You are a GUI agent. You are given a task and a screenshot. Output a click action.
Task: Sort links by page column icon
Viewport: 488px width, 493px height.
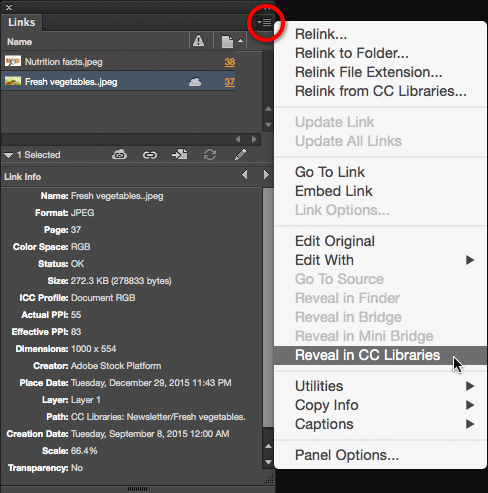pos(227,42)
